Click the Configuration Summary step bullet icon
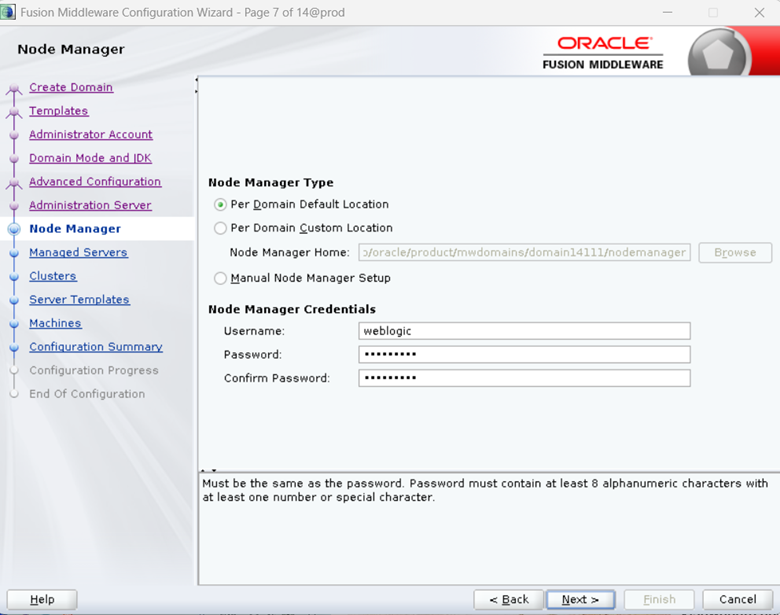The image size is (780, 615). click(14, 347)
